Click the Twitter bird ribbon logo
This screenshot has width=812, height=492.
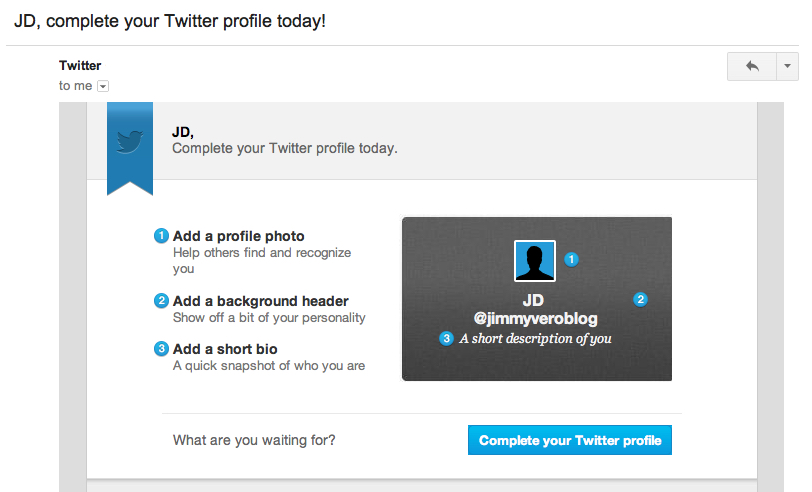(130, 144)
